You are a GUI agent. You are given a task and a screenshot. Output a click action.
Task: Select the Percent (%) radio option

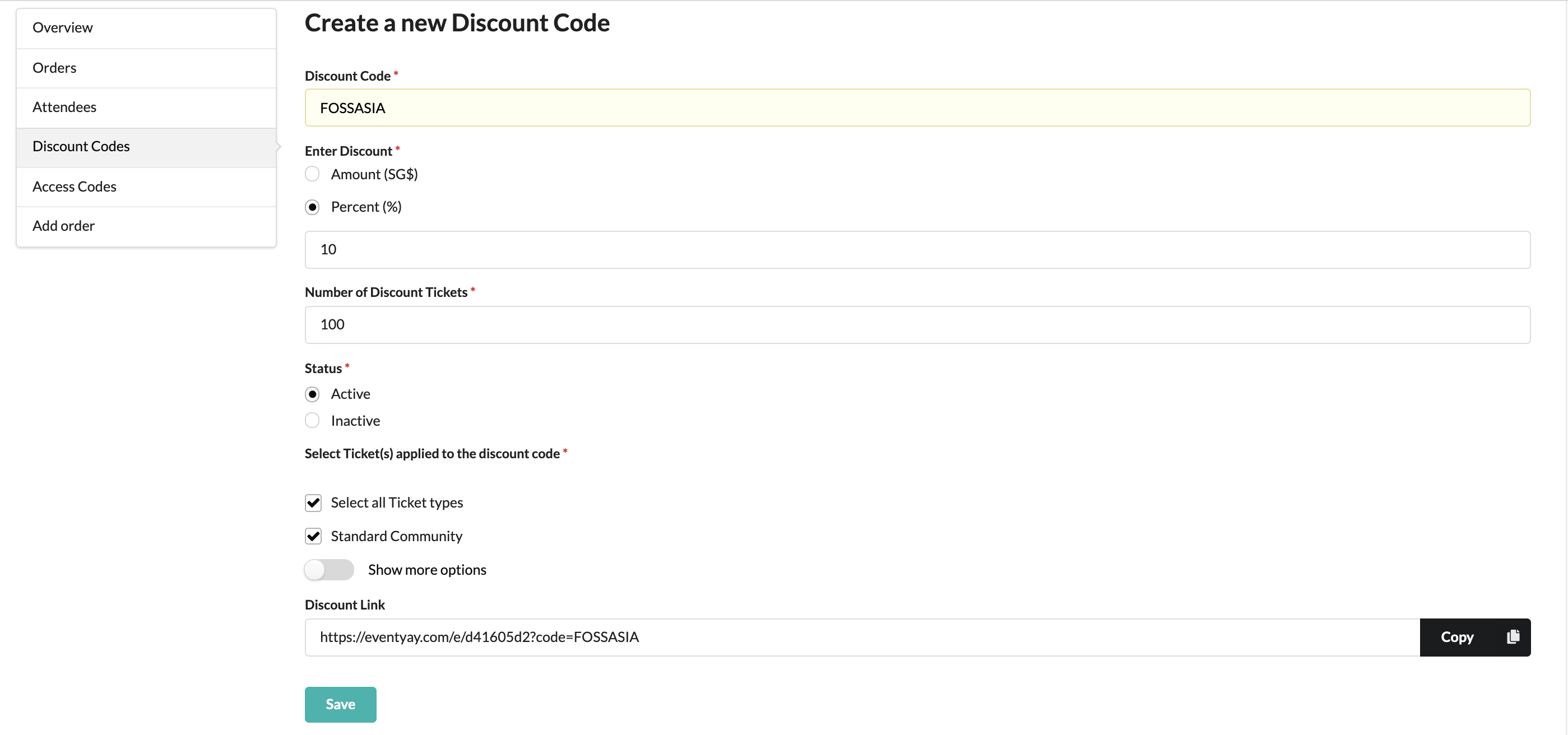click(312, 207)
